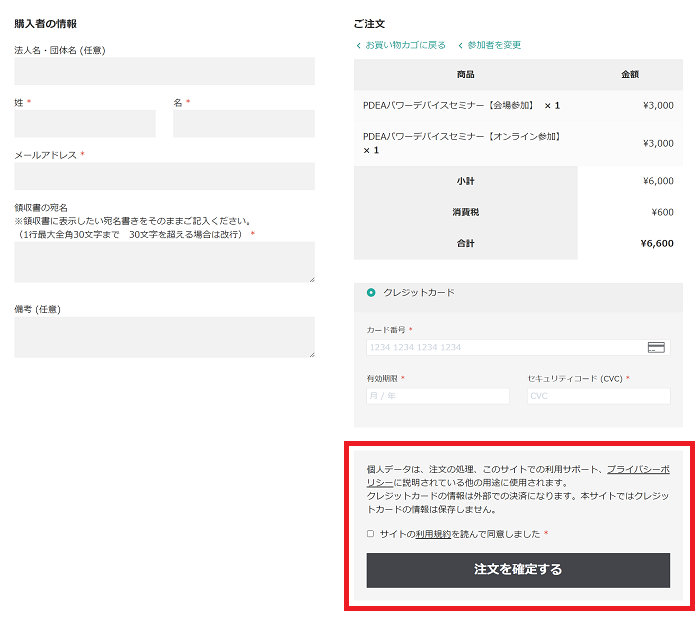The width and height of the screenshot is (700, 619).
Task: Click the 消費税 row label
Action: pos(466,212)
